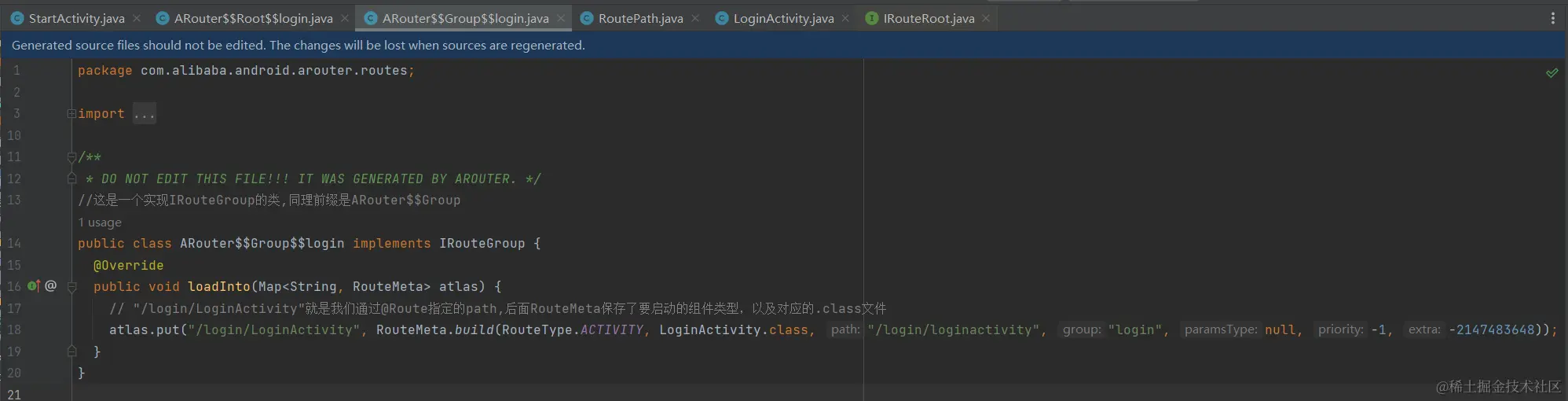Image resolution: width=1568 pixels, height=401 pixels.
Task: Open the LoginActivity.java tab
Action: click(x=783, y=18)
